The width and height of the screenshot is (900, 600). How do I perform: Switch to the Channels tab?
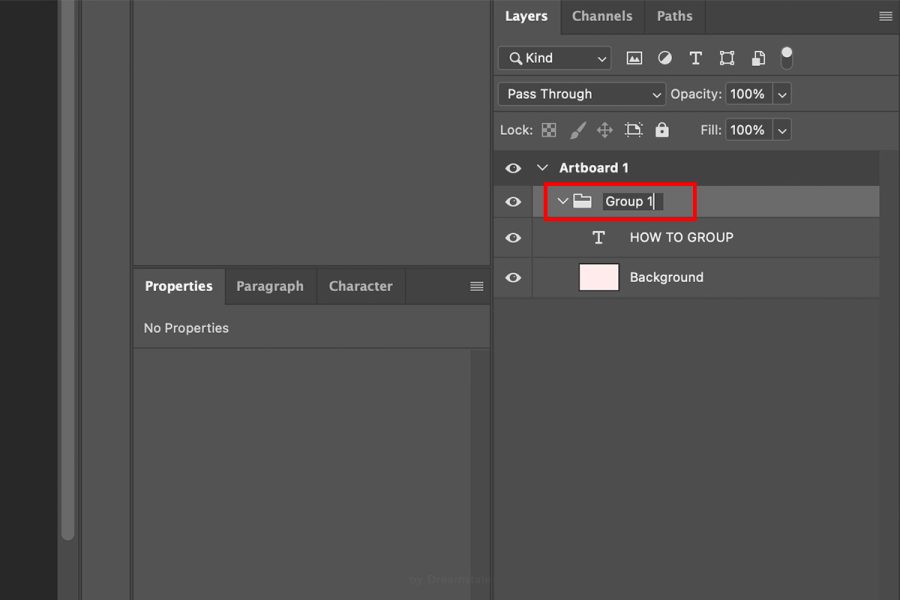(x=602, y=16)
